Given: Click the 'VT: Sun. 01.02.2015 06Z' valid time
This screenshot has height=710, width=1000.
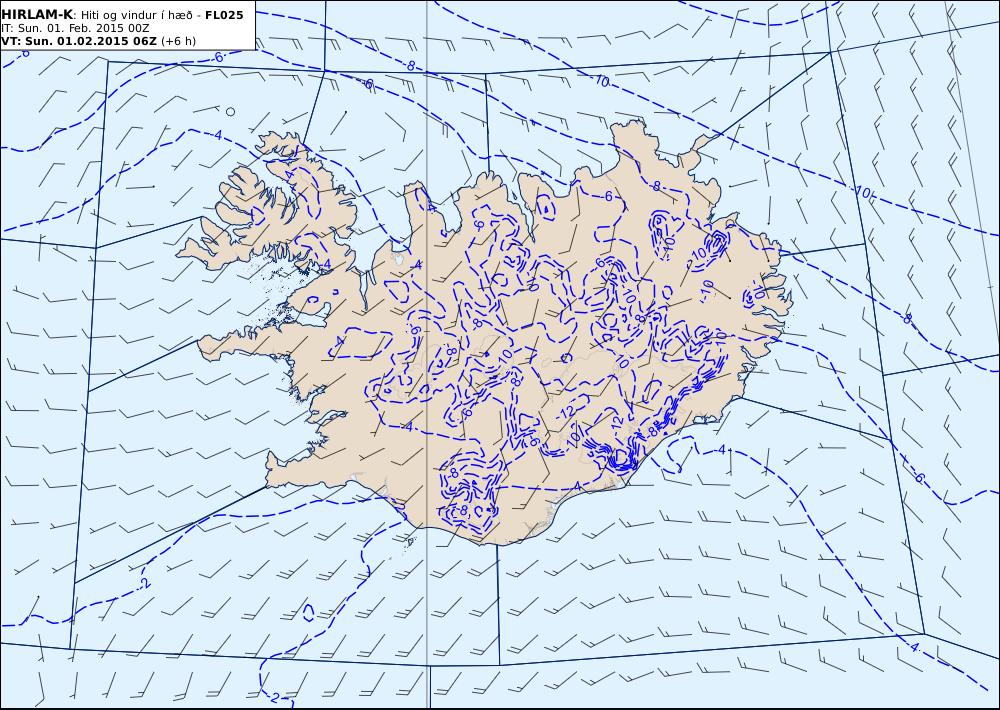Looking at the screenshot, I should tap(79, 41).
